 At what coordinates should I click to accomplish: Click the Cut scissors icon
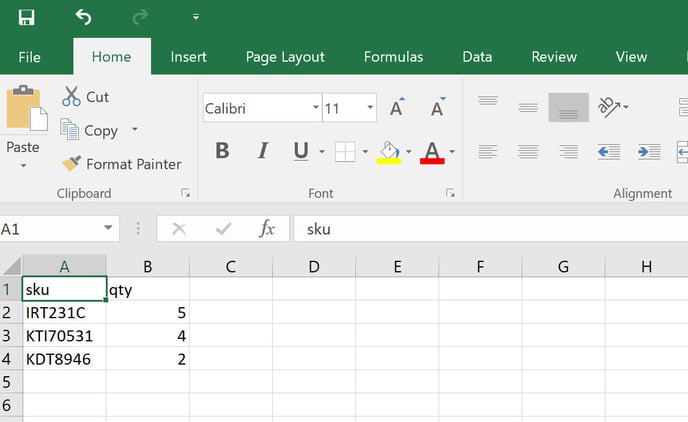point(71,97)
